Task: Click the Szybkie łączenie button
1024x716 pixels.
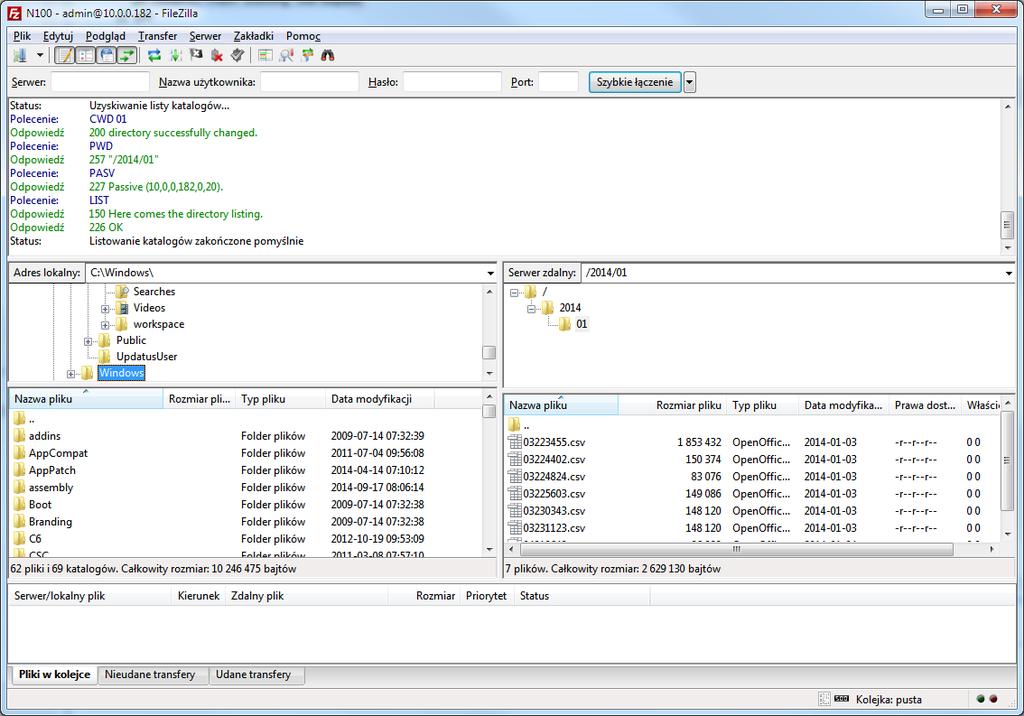Action: (635, 82)
